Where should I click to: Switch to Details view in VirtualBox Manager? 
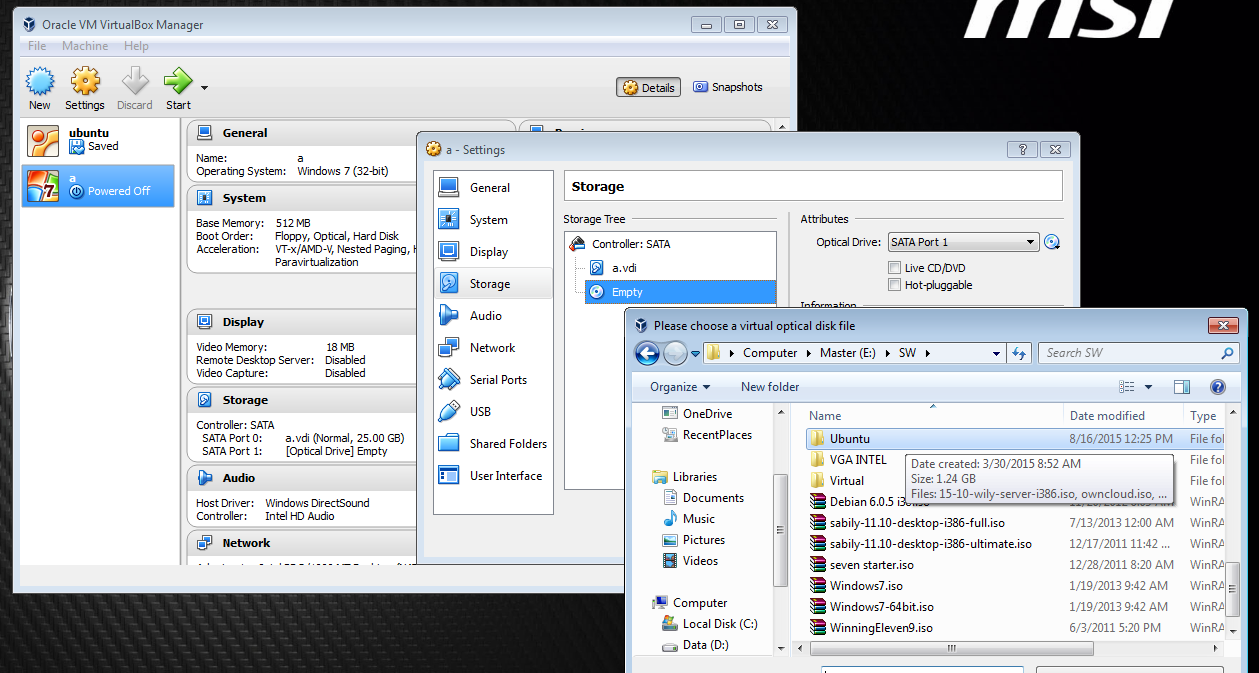(x=649, y=88)
